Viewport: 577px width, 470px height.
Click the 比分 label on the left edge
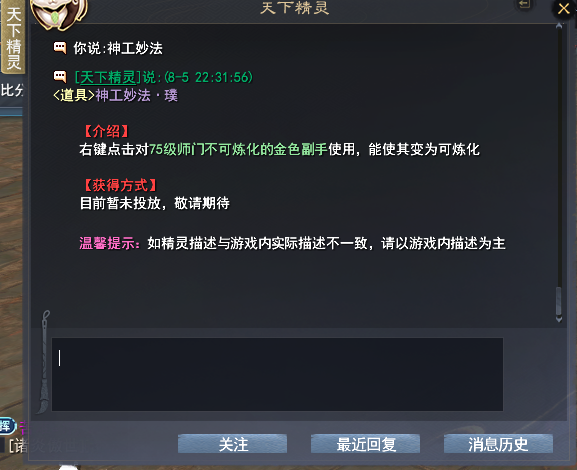12,90
